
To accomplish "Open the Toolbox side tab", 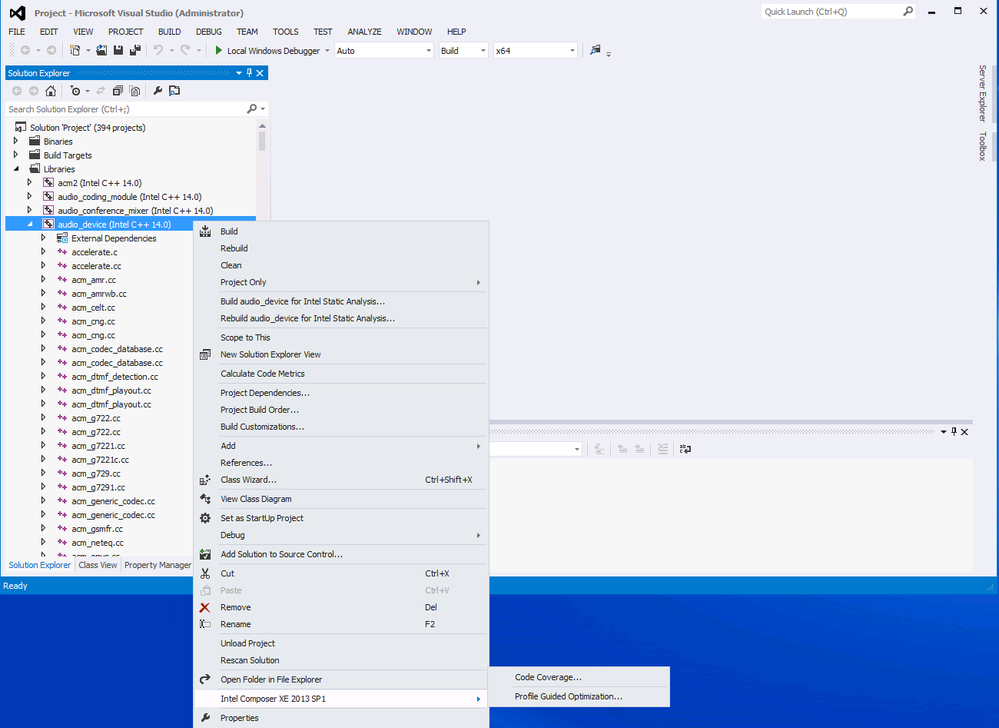I will pyautogui.click(x=982, y=146).
